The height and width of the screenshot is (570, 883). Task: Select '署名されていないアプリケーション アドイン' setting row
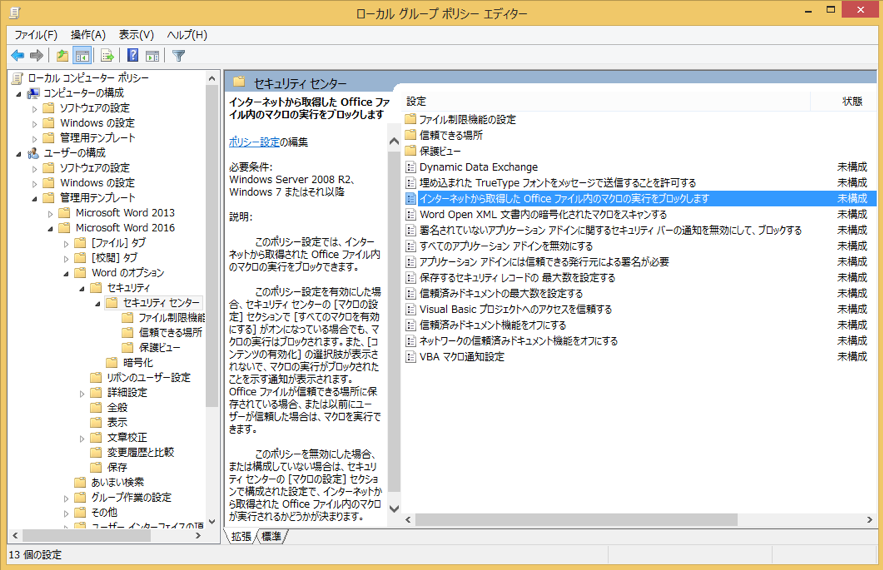(x=640, y=230)
